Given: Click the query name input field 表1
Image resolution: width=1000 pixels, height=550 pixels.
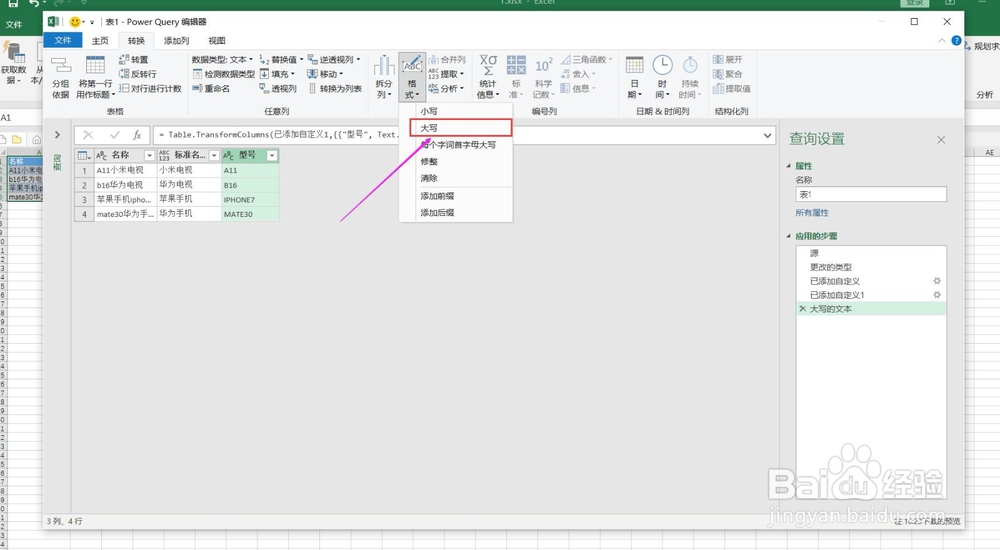Looking at the screenshot, I should click(871, 194).
